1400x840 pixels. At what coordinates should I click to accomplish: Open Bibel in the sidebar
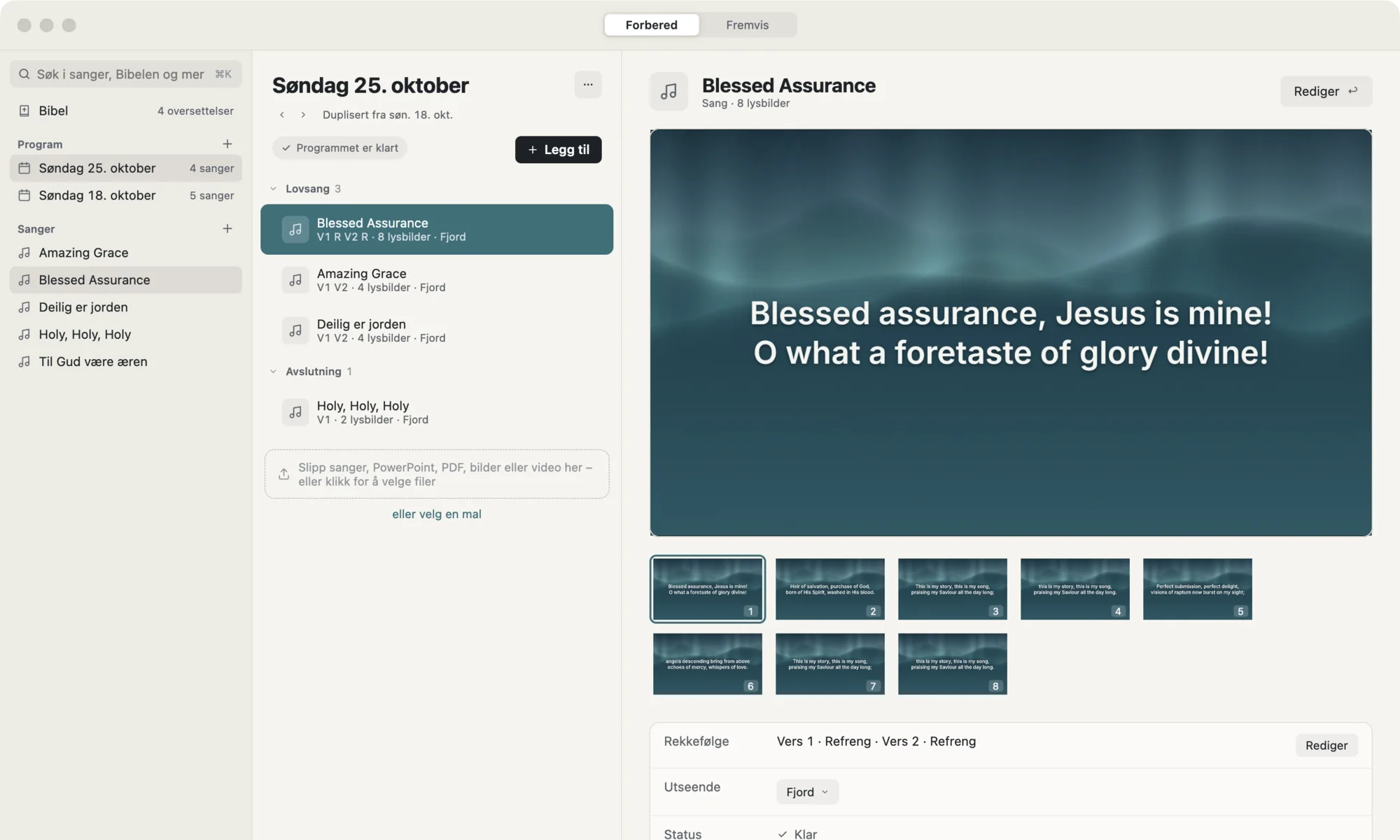126,111
